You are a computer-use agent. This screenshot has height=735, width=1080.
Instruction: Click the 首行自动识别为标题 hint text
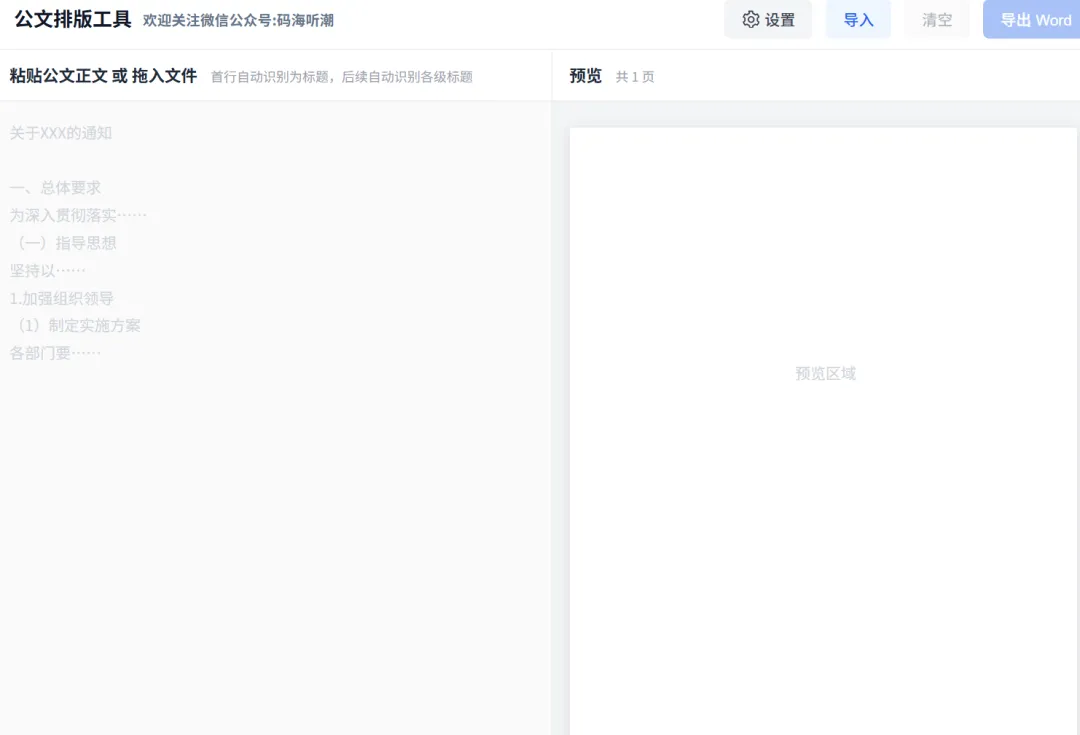(342, 77)
